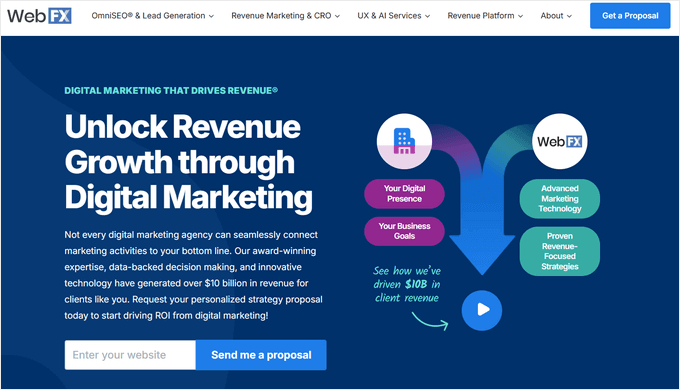Open OmniSEO & Lead Generation menu

(153, 16)
